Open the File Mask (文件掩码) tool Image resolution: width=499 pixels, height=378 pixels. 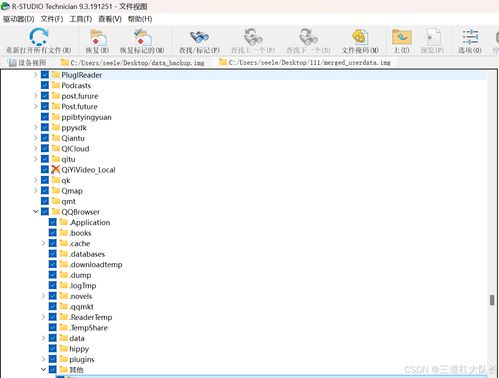[x=360, y=37]
